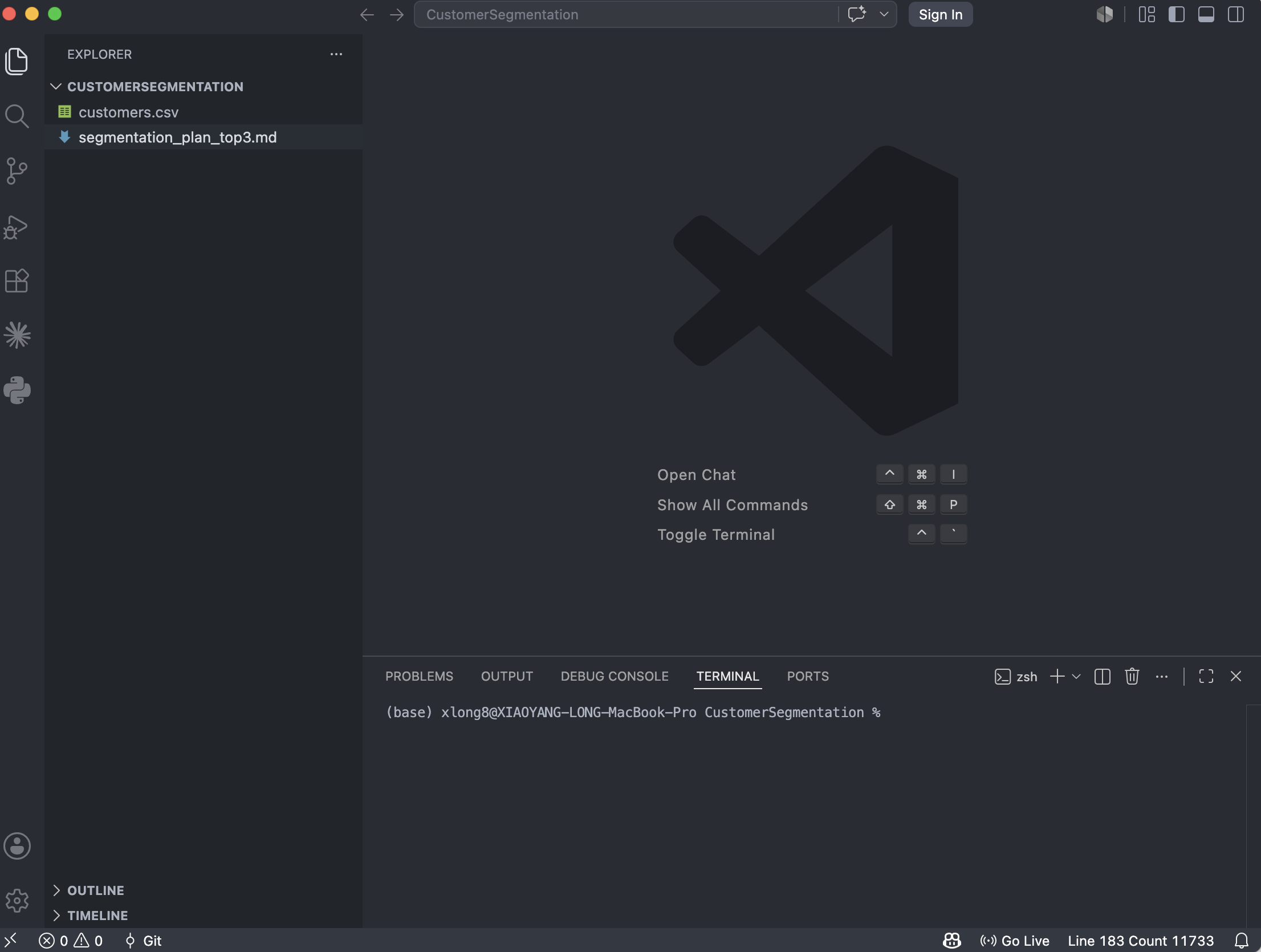Open the Manage gear icon
This screenshot has width=1261, height=952.
click(x=17, y=901)
